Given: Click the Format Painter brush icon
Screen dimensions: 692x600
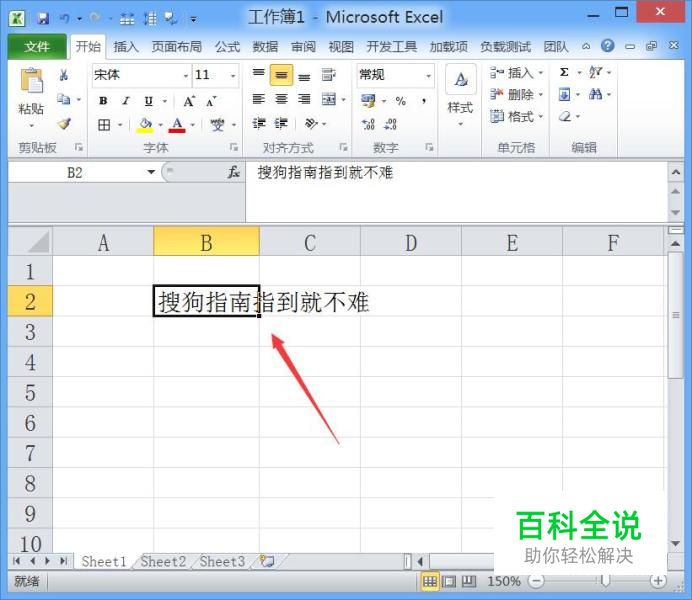Looking at the screenshot, I should pyautogui.click(x=64, y=124).
